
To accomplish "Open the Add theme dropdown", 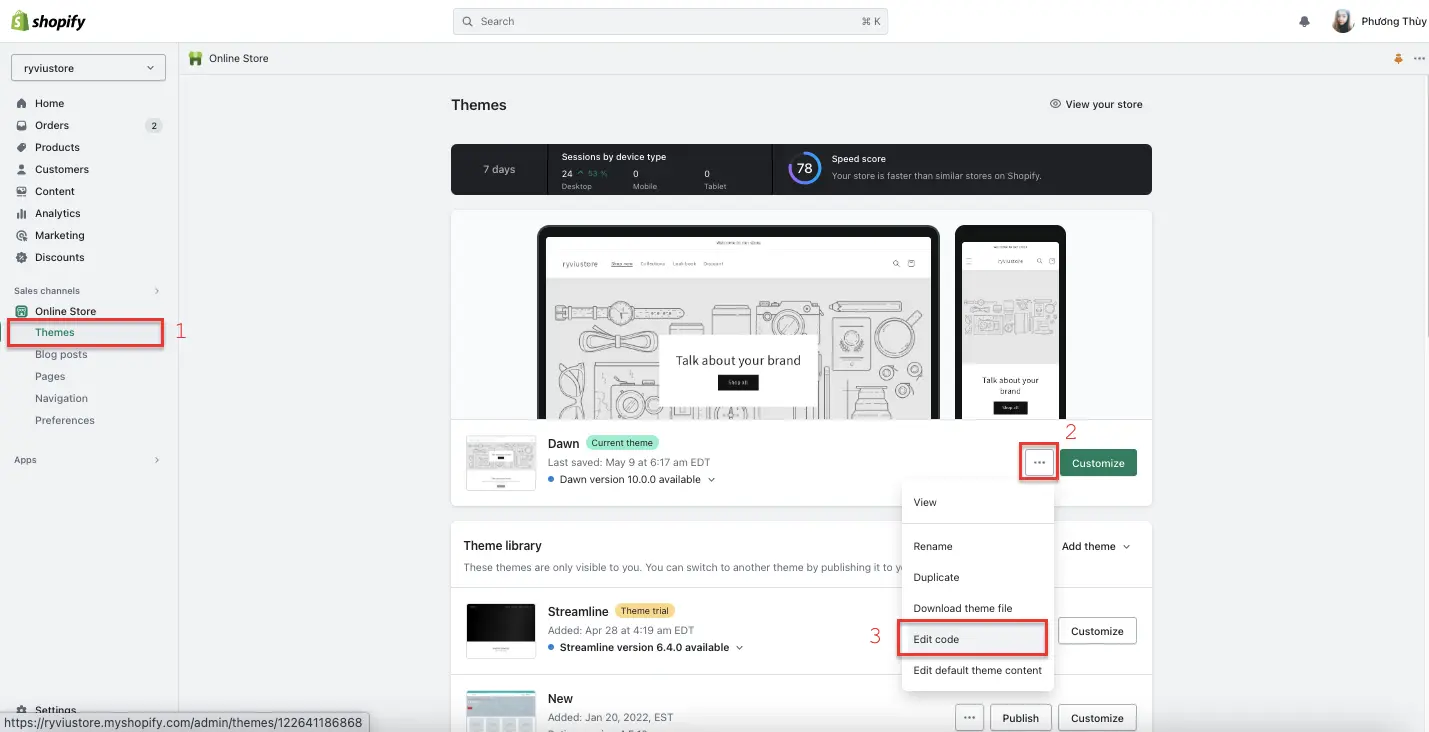I will pyautogui.click(x=1095, y=546).
